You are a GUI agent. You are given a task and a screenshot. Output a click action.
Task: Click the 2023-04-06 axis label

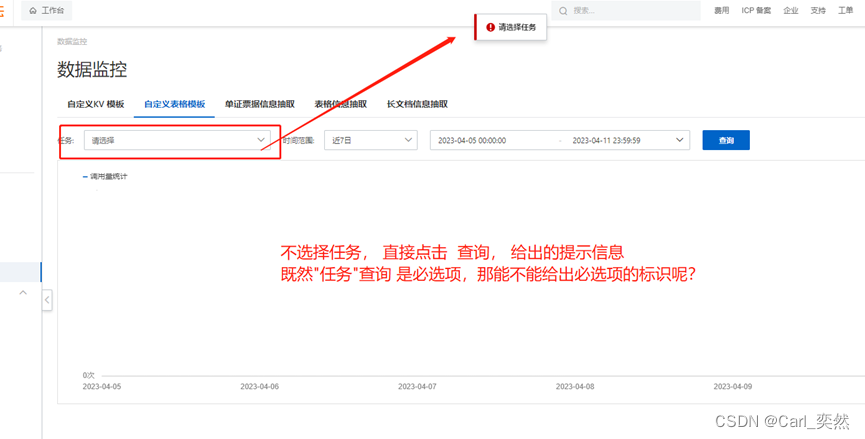[x=259, y=387]
